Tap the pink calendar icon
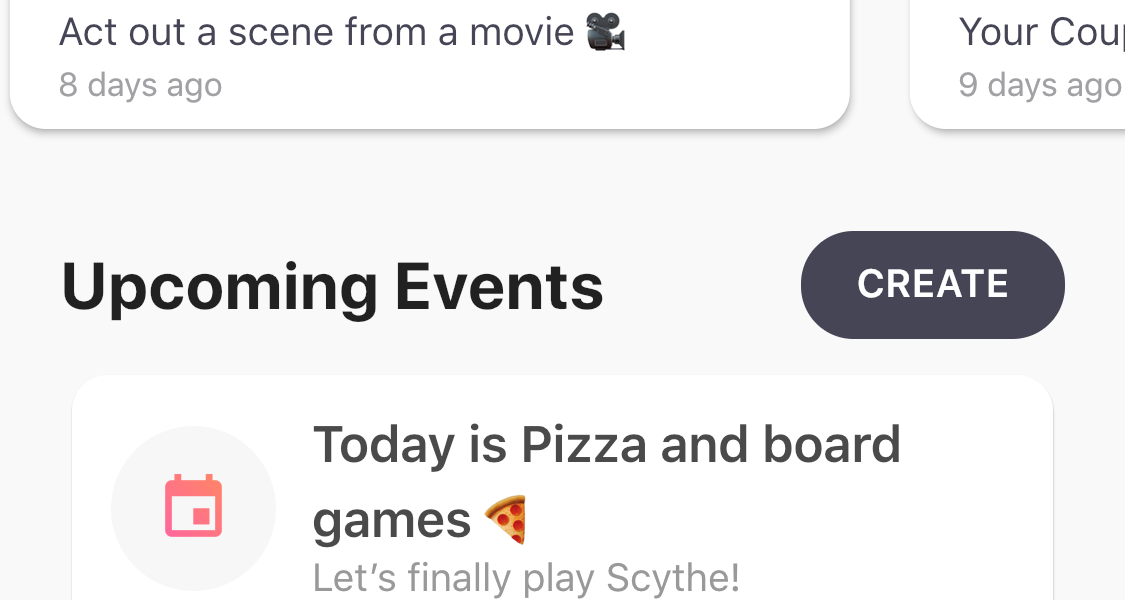This screenshot has height=600, width=1125. tap(193, 507)
